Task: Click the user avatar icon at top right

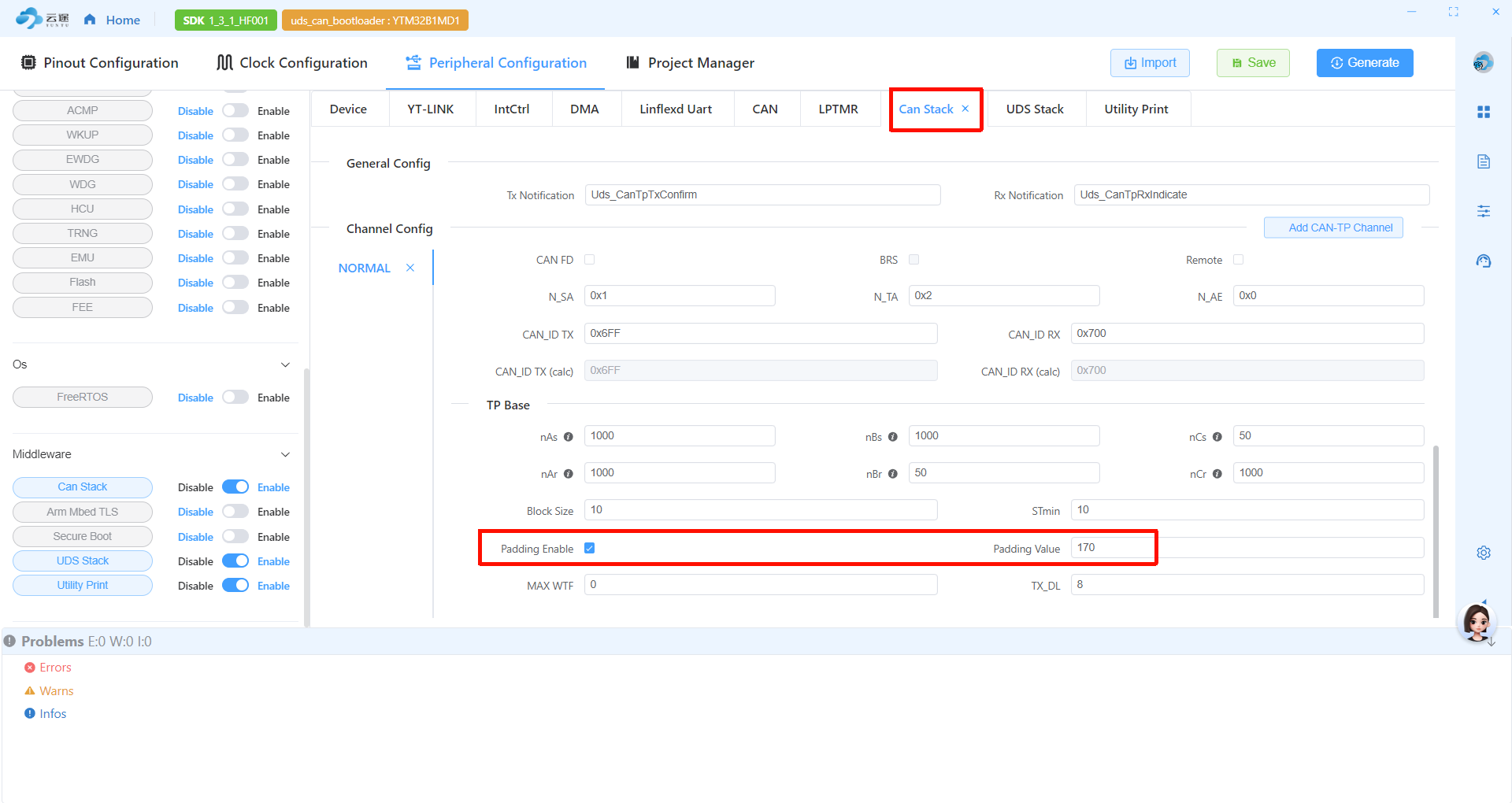Action: coord(1483,63)
